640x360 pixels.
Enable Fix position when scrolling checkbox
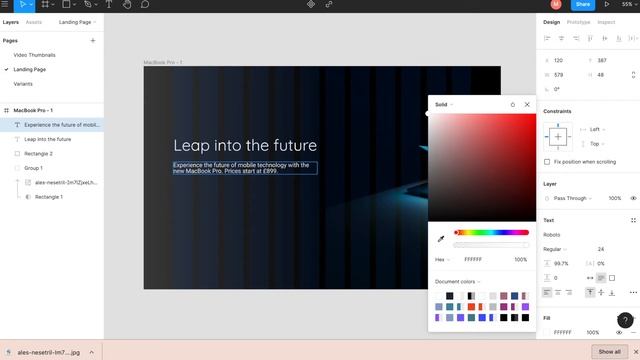click(547, 162)
